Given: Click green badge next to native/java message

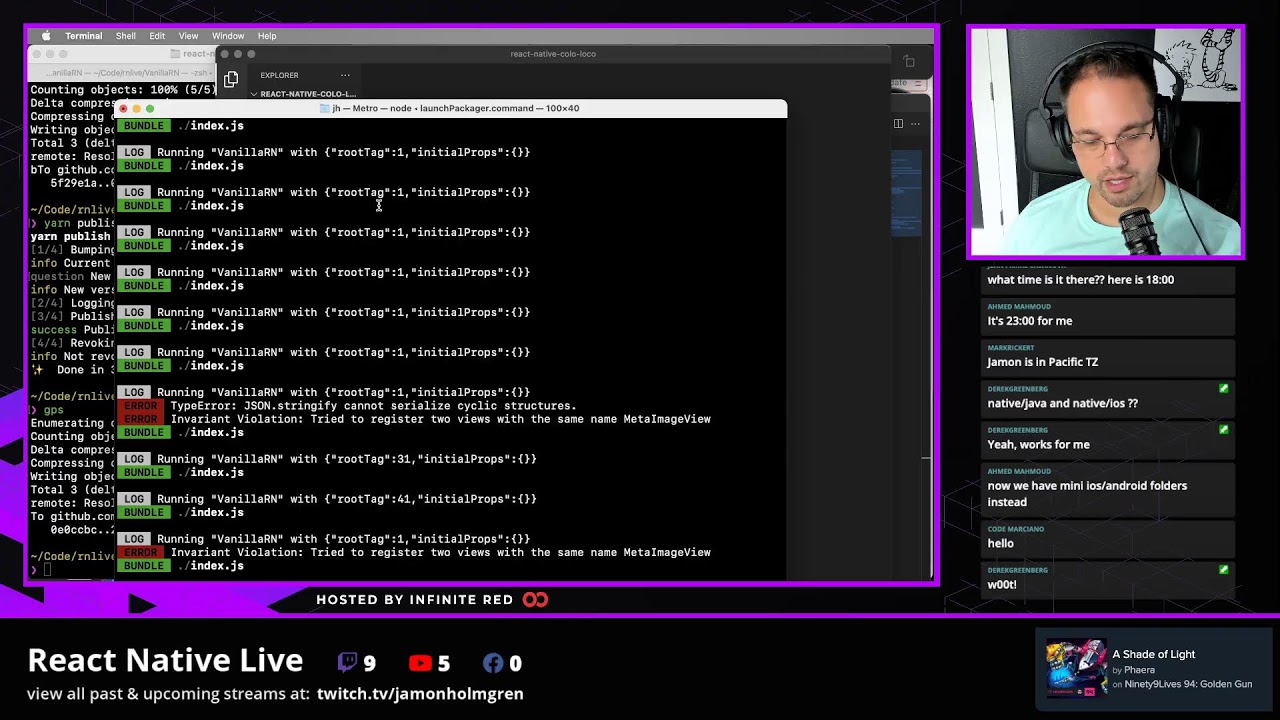Looking at the screenshot, I should pos(1223,388).
